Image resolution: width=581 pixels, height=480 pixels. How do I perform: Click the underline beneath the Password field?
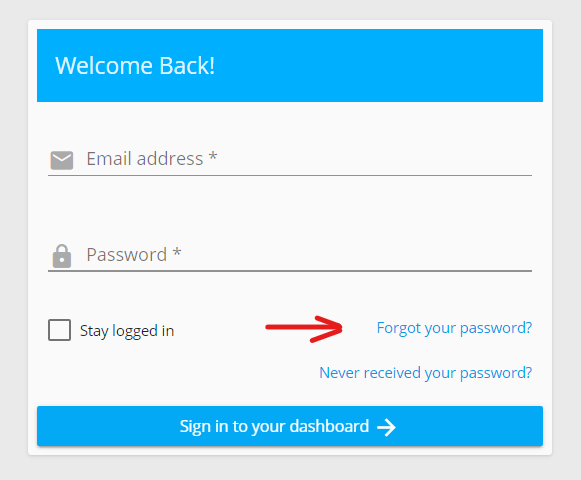coord(290,271)
